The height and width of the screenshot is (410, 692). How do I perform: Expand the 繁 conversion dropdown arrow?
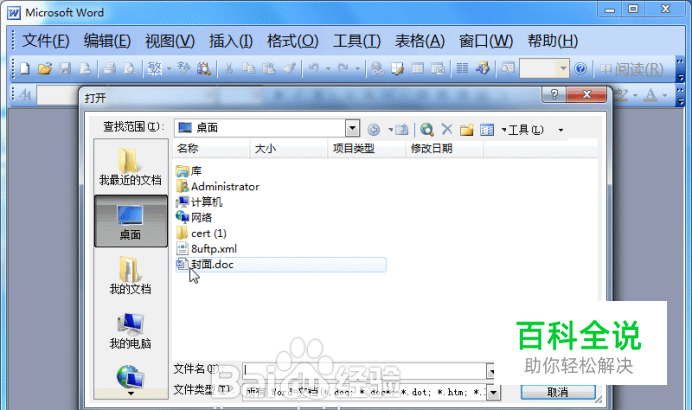[169, 68]
